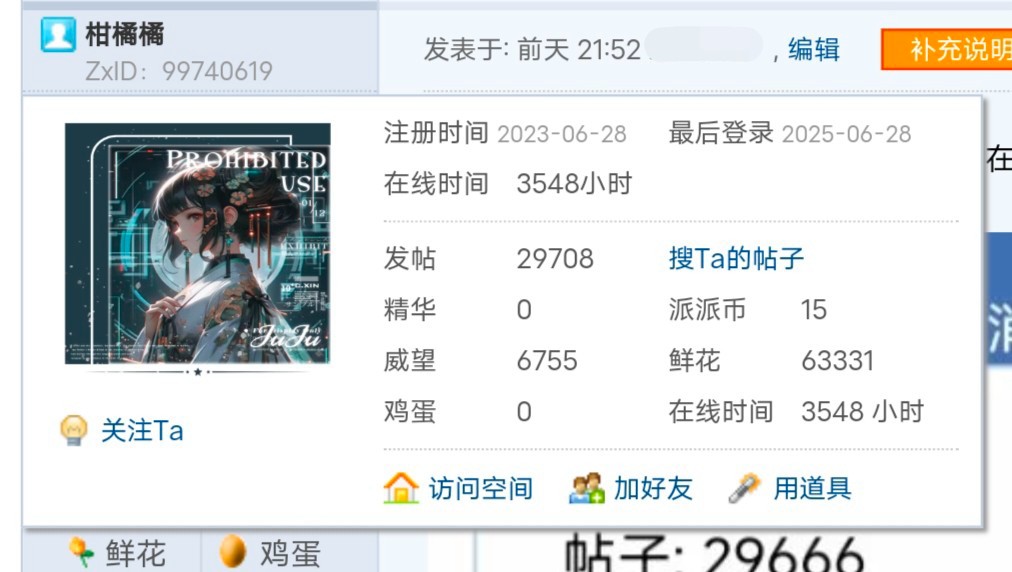Click the house icon for 访问空间
This screenshot has width=1012, height=572.
[x=401, y=488]
